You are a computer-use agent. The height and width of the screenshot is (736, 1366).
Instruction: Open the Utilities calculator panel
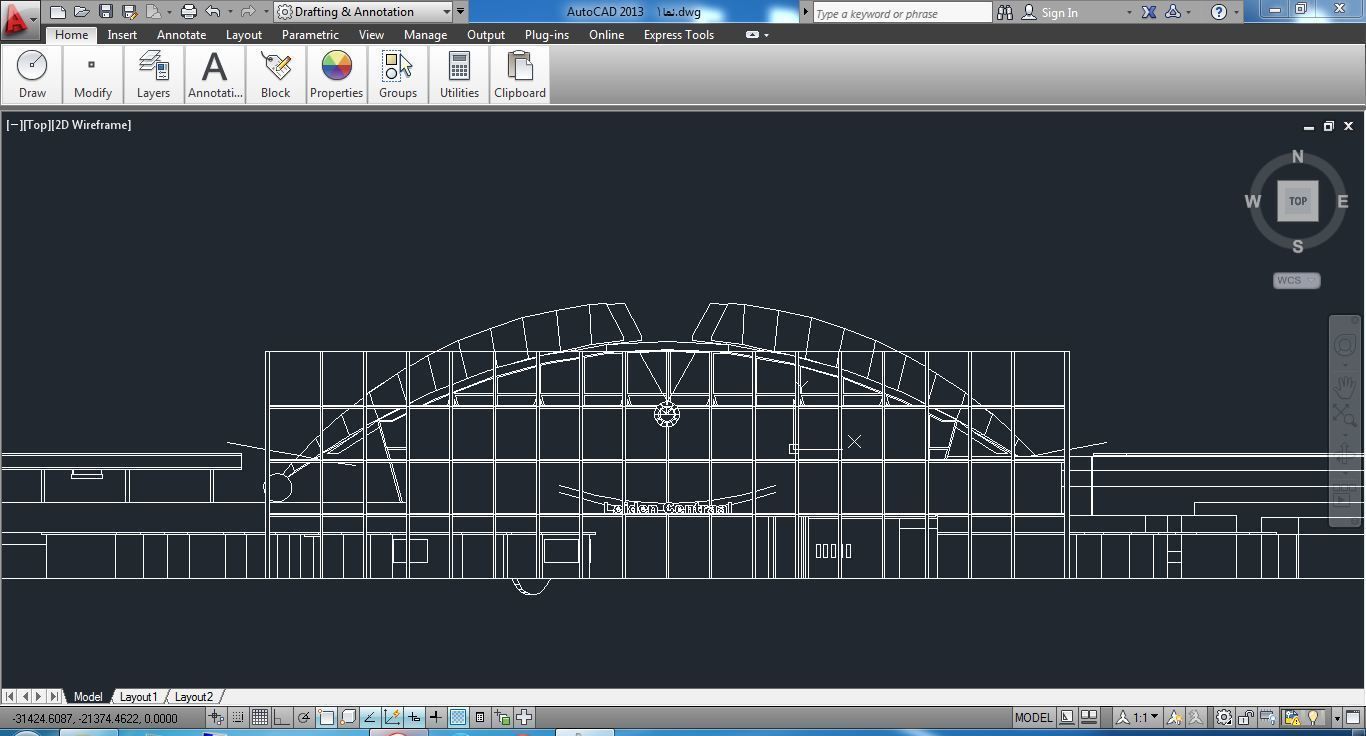click(459, 74)
